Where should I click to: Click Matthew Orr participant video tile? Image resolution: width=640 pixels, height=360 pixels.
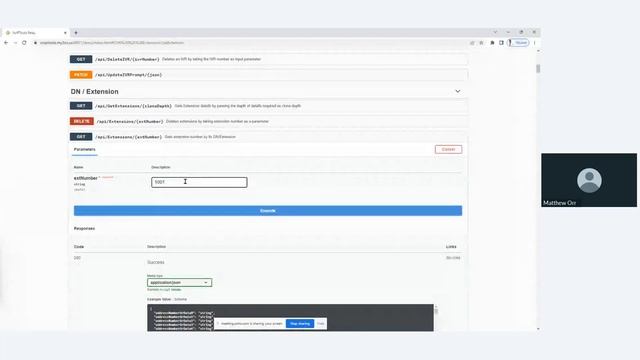point(589,180)
